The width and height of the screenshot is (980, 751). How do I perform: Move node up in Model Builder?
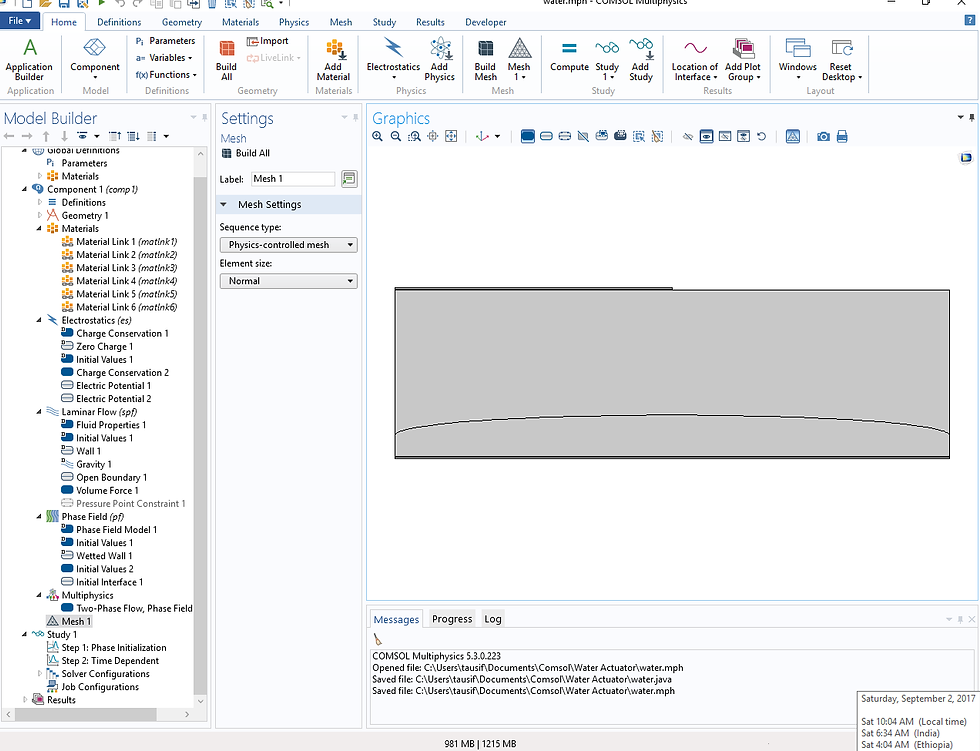(46, 136)
